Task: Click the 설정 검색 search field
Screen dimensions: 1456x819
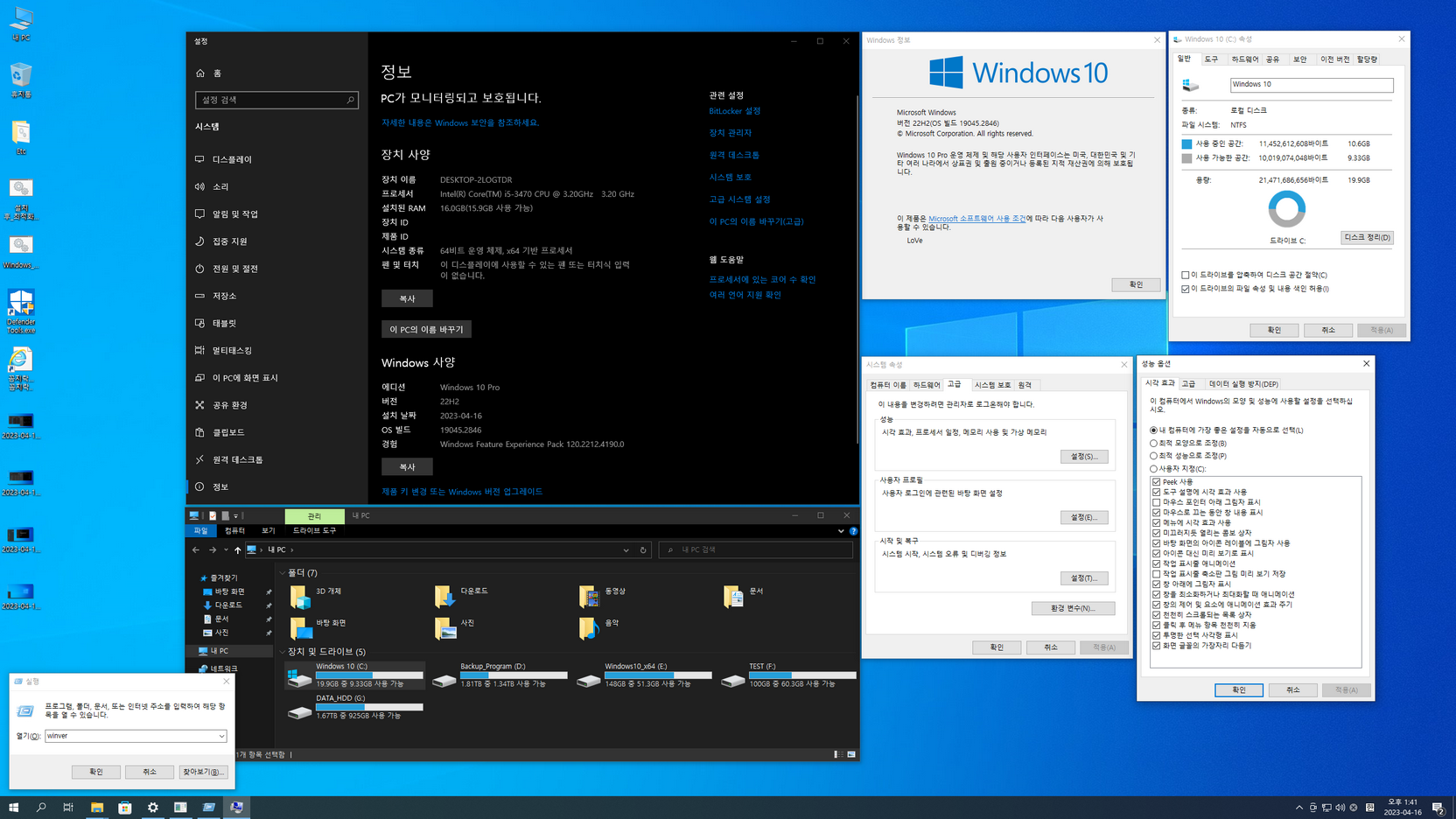Action: (x=276, y=100)
